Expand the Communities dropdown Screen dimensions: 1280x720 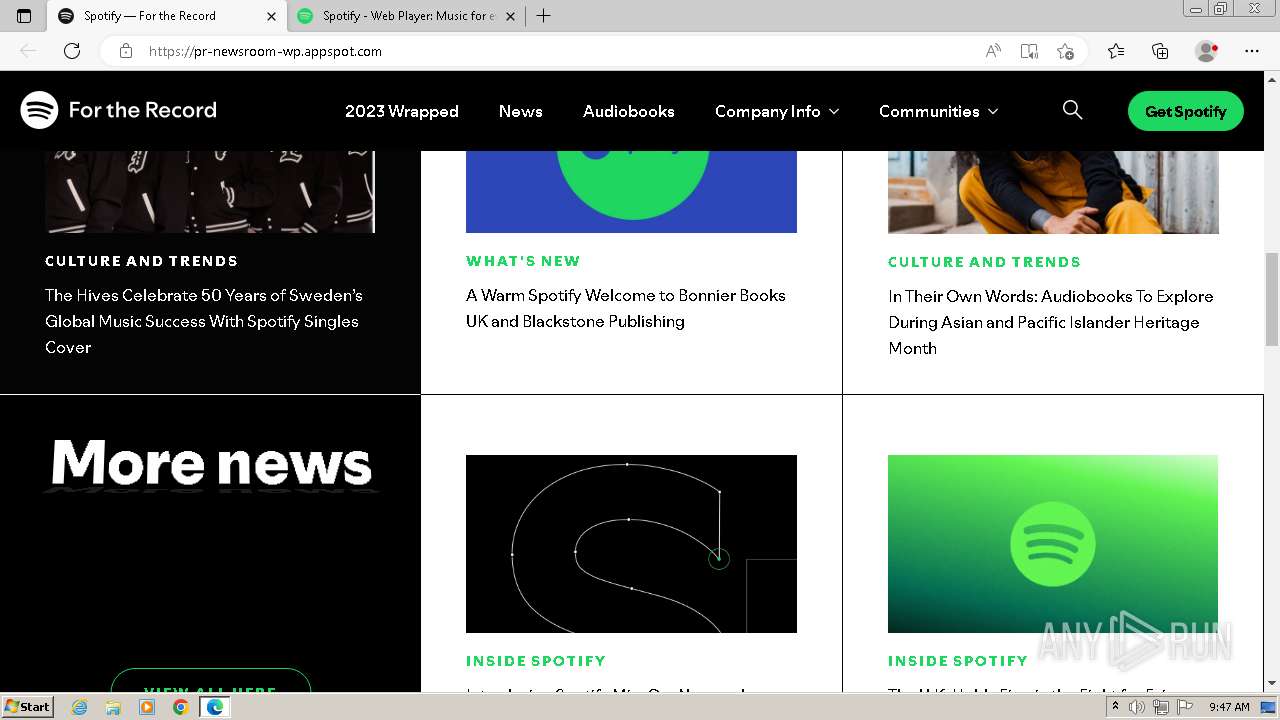[x=939, y=111]
